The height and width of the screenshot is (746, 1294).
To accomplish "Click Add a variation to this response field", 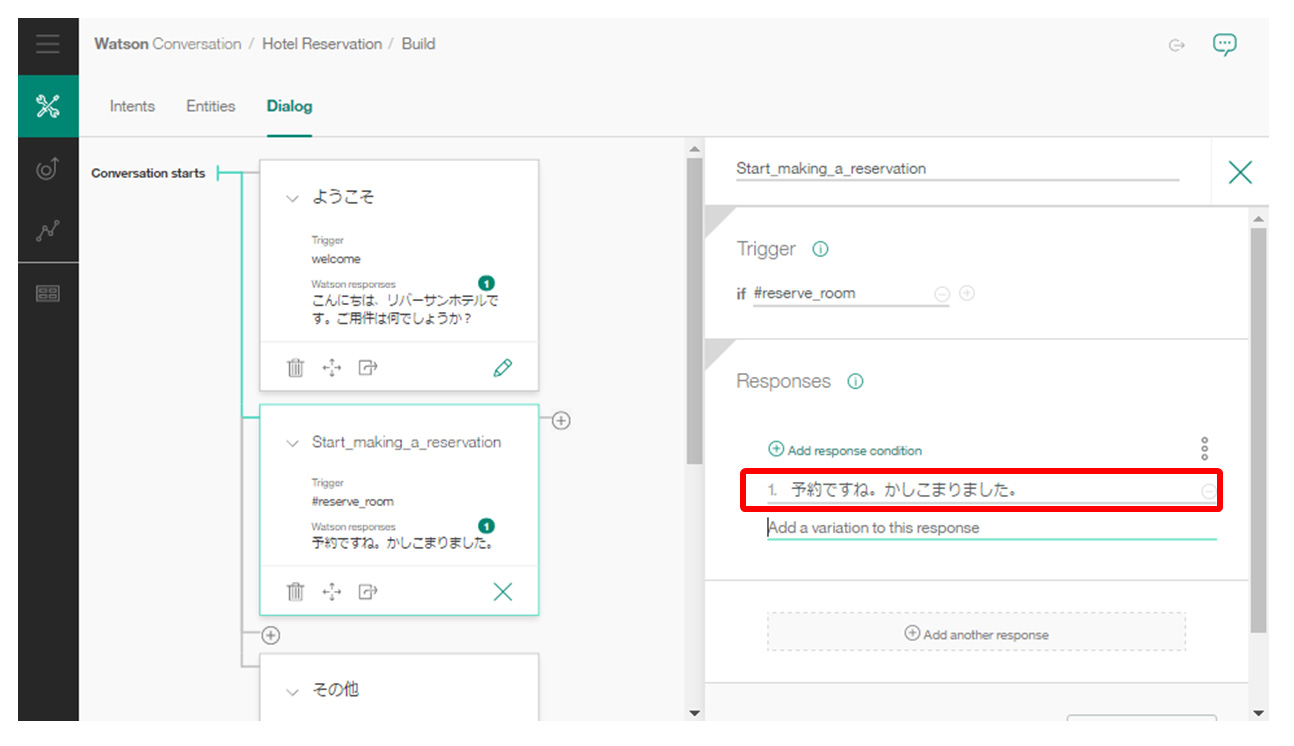I will 991,528.
